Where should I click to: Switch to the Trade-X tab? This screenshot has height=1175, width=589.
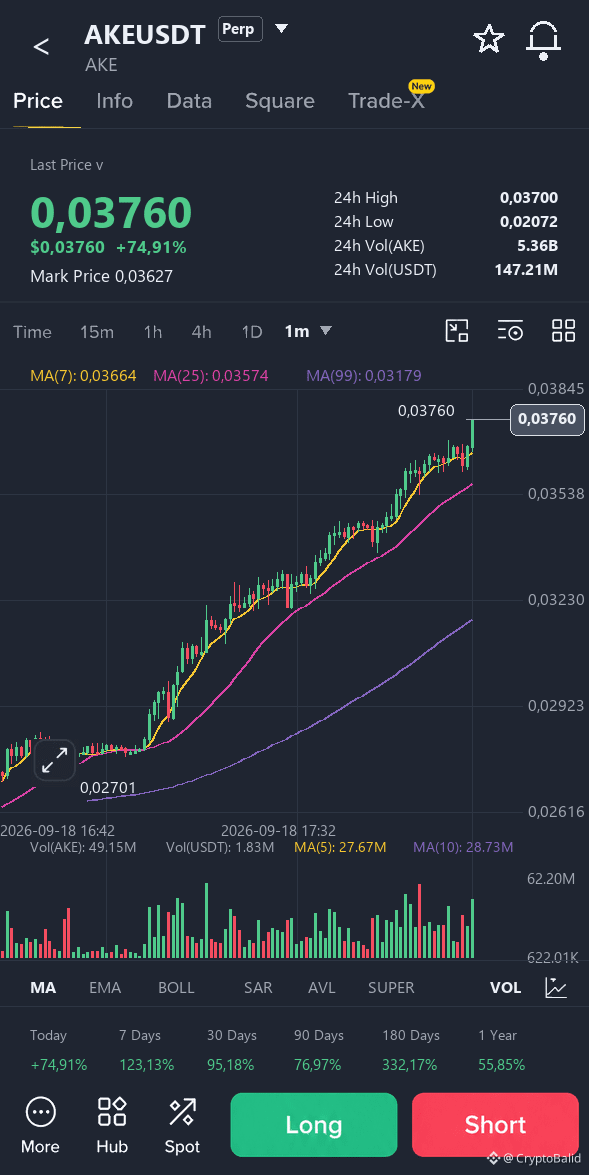pyautogui.click(x=387, y=101)
